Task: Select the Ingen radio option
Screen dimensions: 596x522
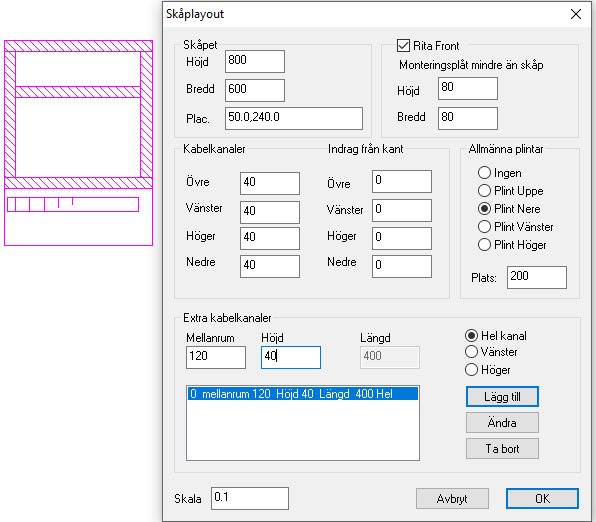Action: coord(484,173)
